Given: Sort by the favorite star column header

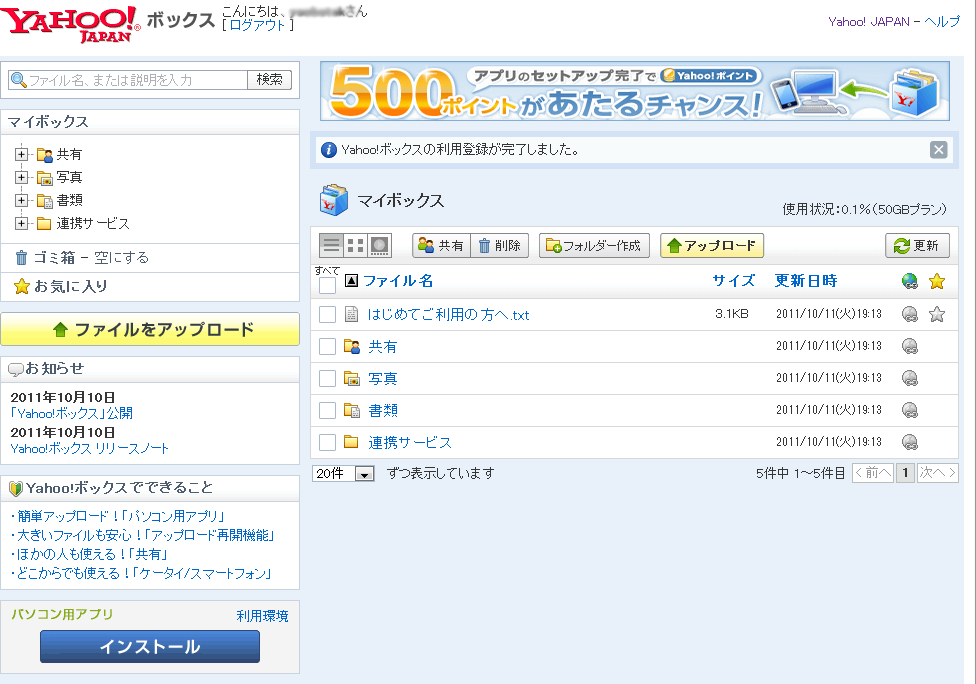Looking at the screenshot, I should coord(937,281).
